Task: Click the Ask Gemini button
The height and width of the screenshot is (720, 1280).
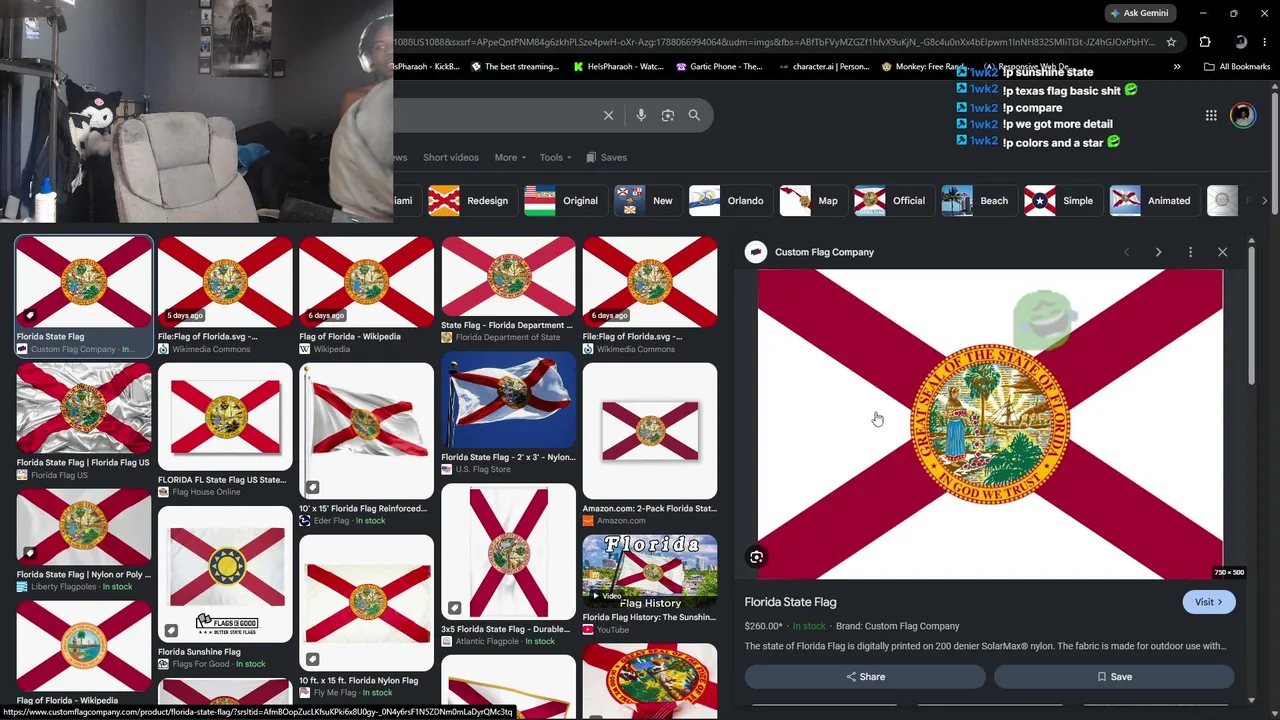Action: pyautogui.click(x=1141, y=13)
